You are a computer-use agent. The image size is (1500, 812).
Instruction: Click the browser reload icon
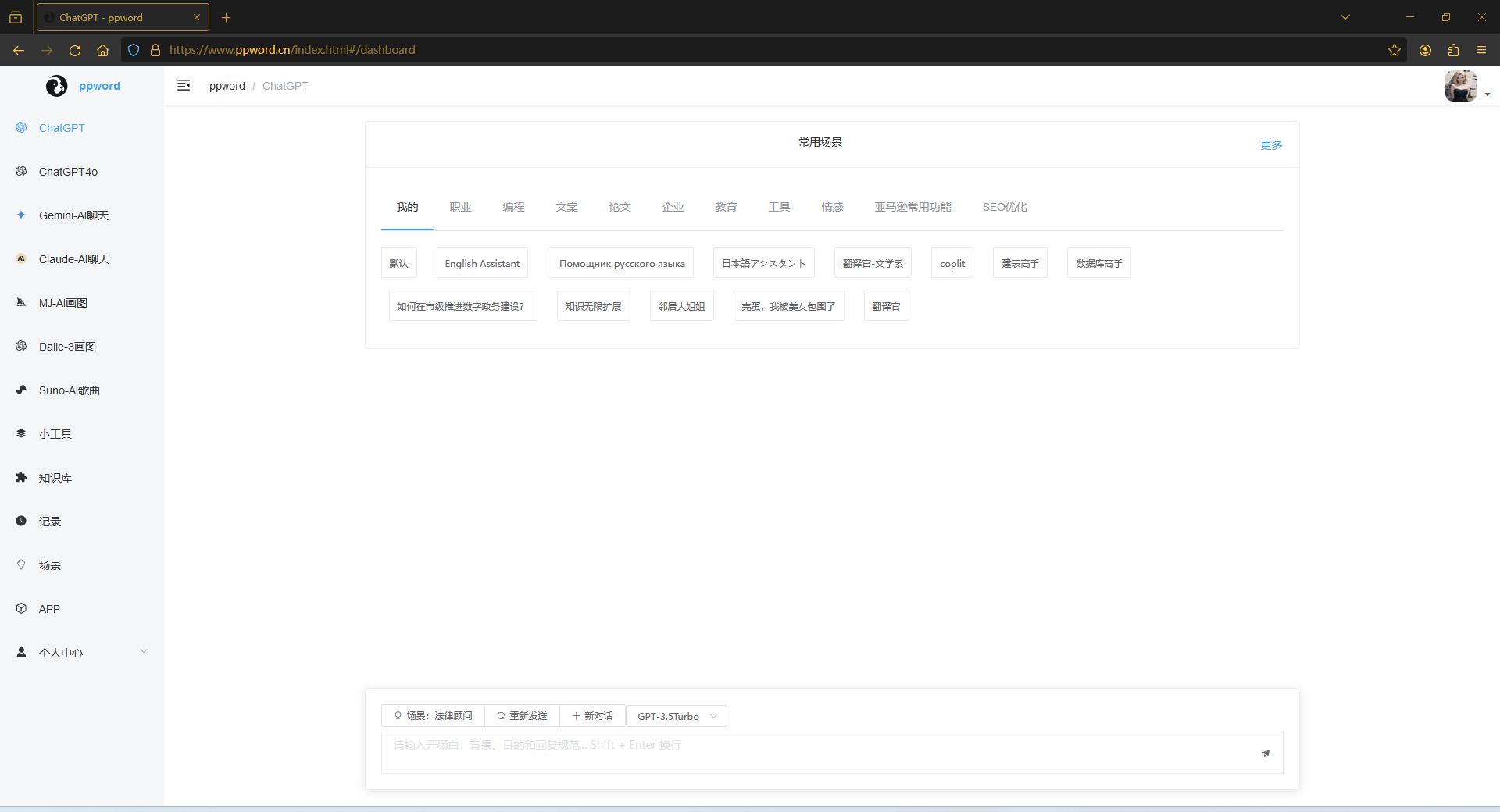tap(75, 50)
